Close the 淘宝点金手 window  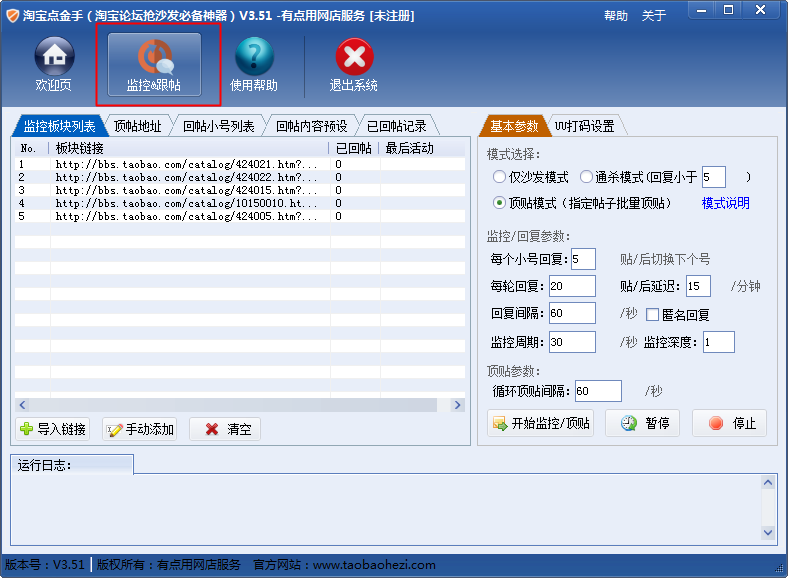tap(760, 11)
